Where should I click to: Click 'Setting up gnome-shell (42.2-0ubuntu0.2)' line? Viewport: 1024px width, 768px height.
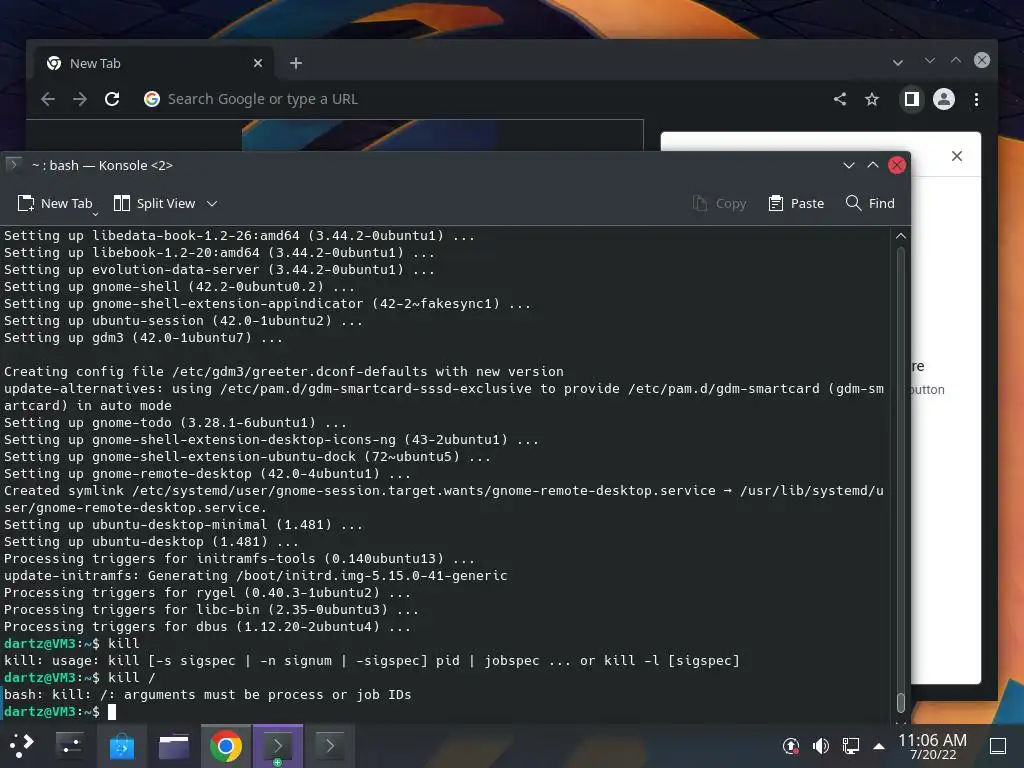click(x=180, y=287)
